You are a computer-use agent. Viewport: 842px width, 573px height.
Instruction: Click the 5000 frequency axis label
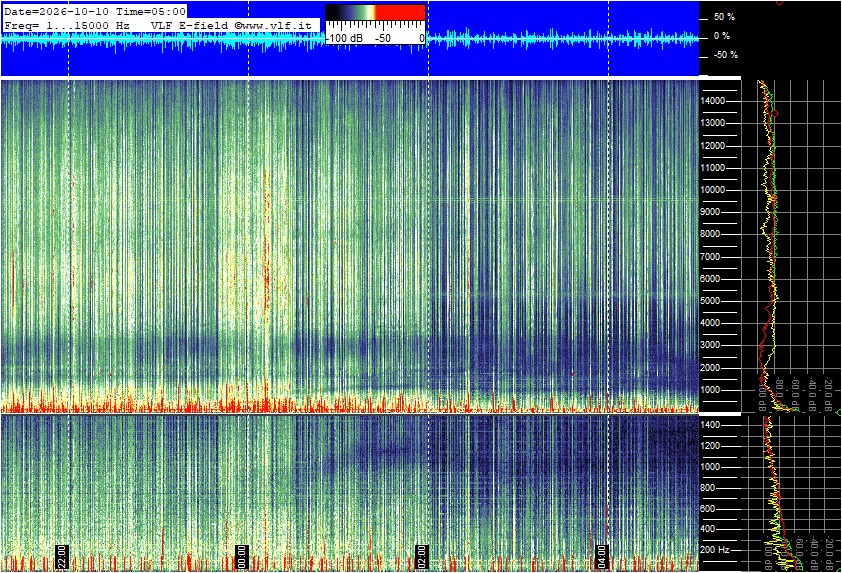click(x=710, y=301)
